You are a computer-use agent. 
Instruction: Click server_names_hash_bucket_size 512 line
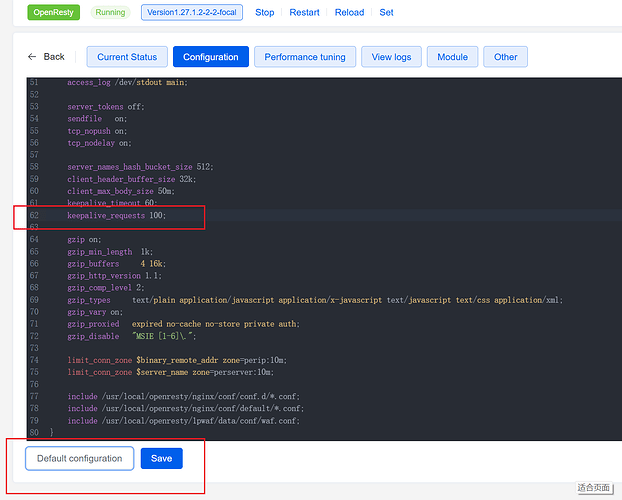coord(140,167)
